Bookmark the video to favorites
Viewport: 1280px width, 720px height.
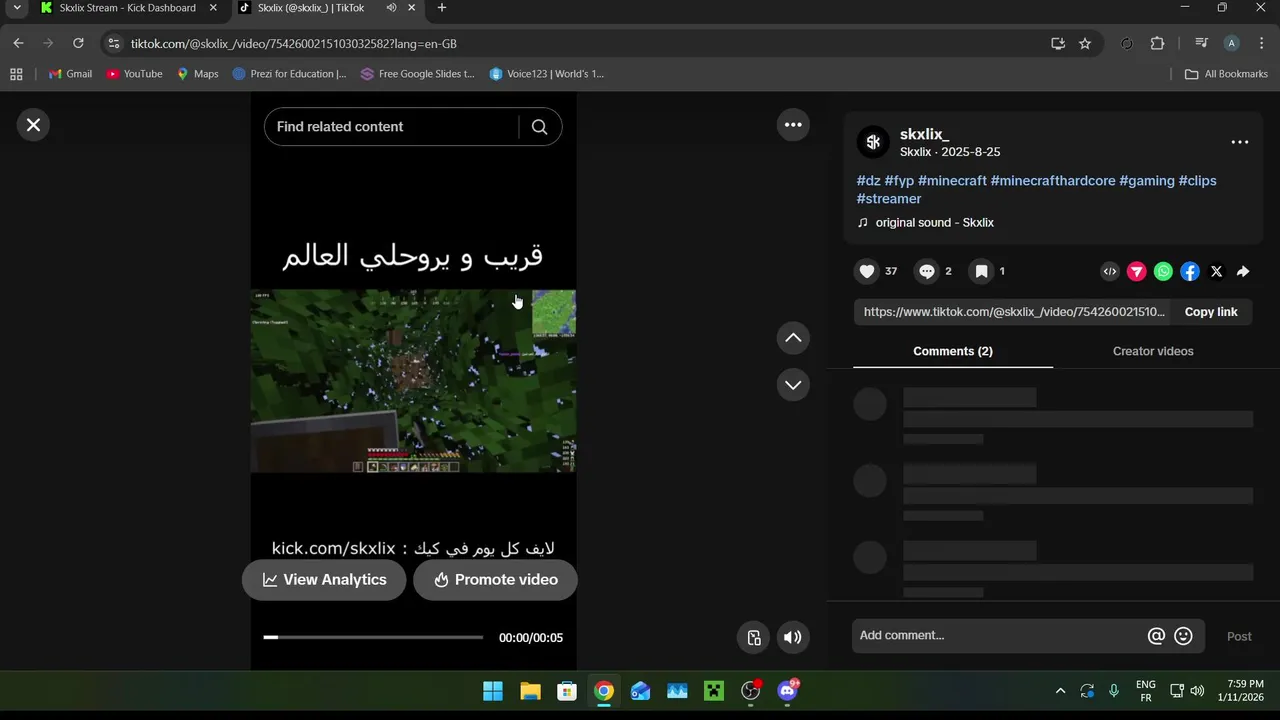(982, 271)
